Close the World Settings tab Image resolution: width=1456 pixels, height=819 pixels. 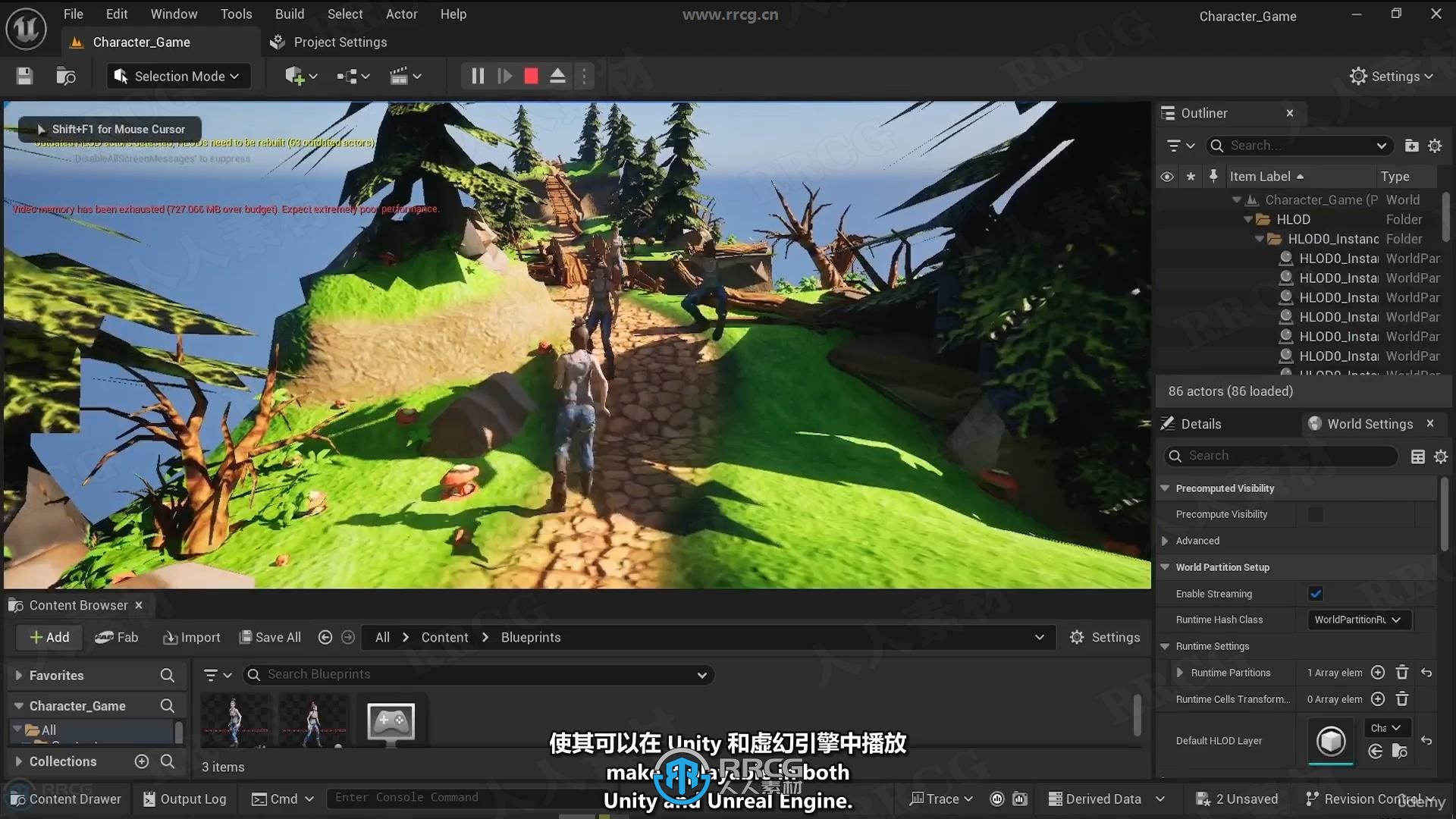[x=1430, y=424]
